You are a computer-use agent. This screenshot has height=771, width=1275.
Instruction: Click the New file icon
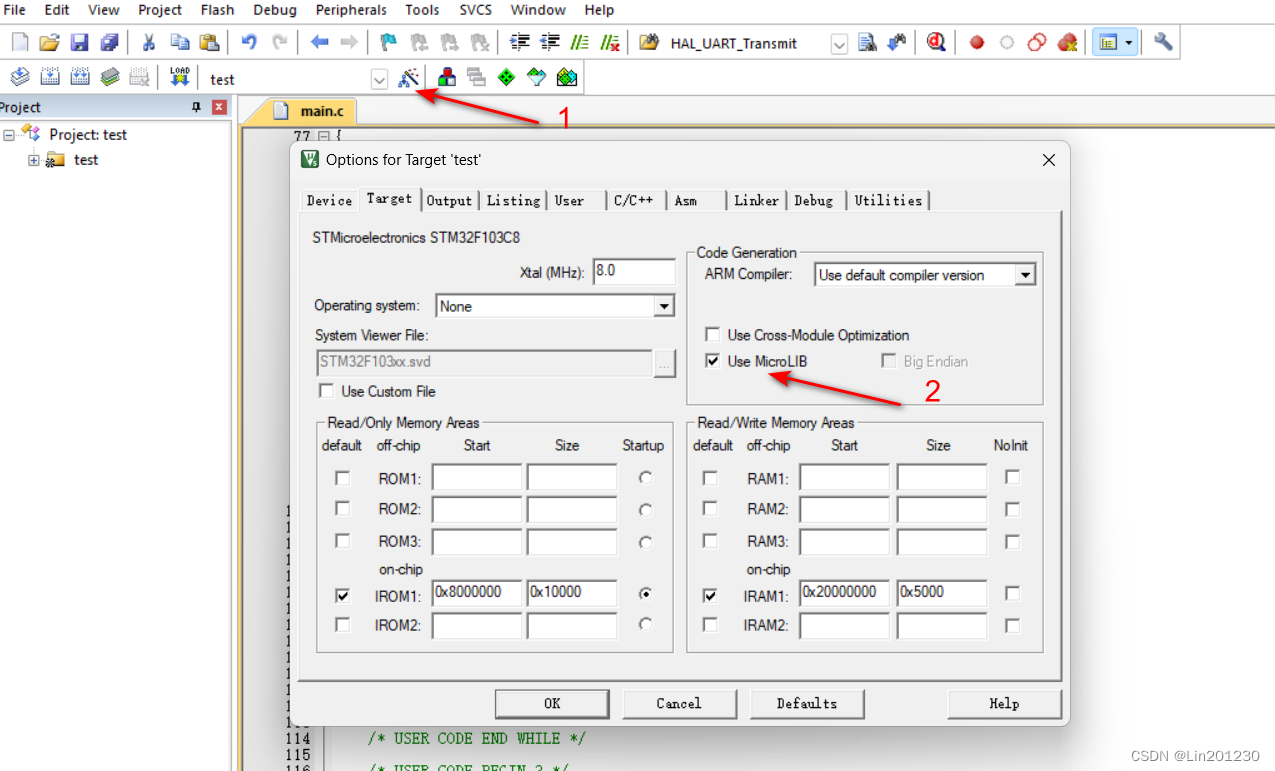(x=20, y=42)
